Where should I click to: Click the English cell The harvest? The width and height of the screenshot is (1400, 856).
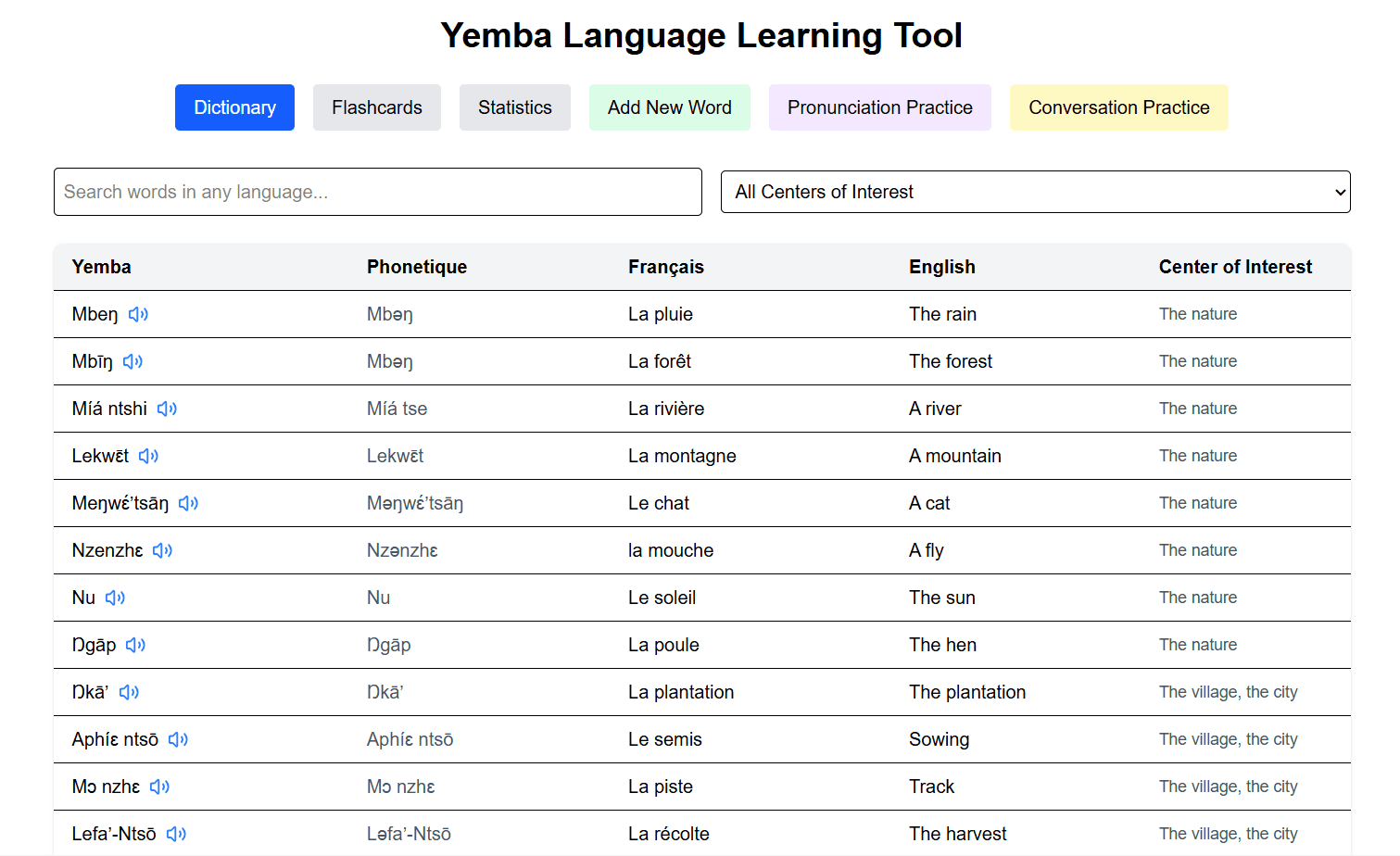click(x=958, y=834)
